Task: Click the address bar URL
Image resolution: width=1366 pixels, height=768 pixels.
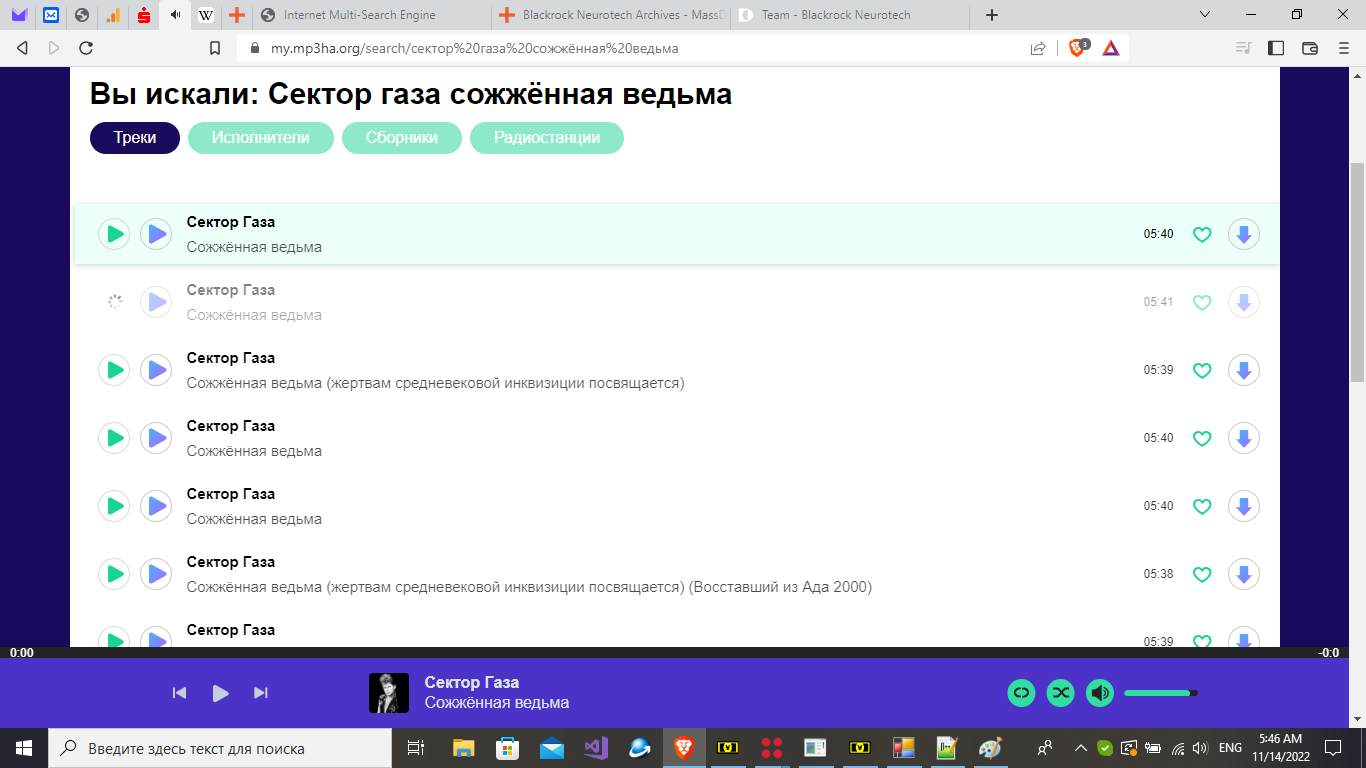Action: click(475, 48)
